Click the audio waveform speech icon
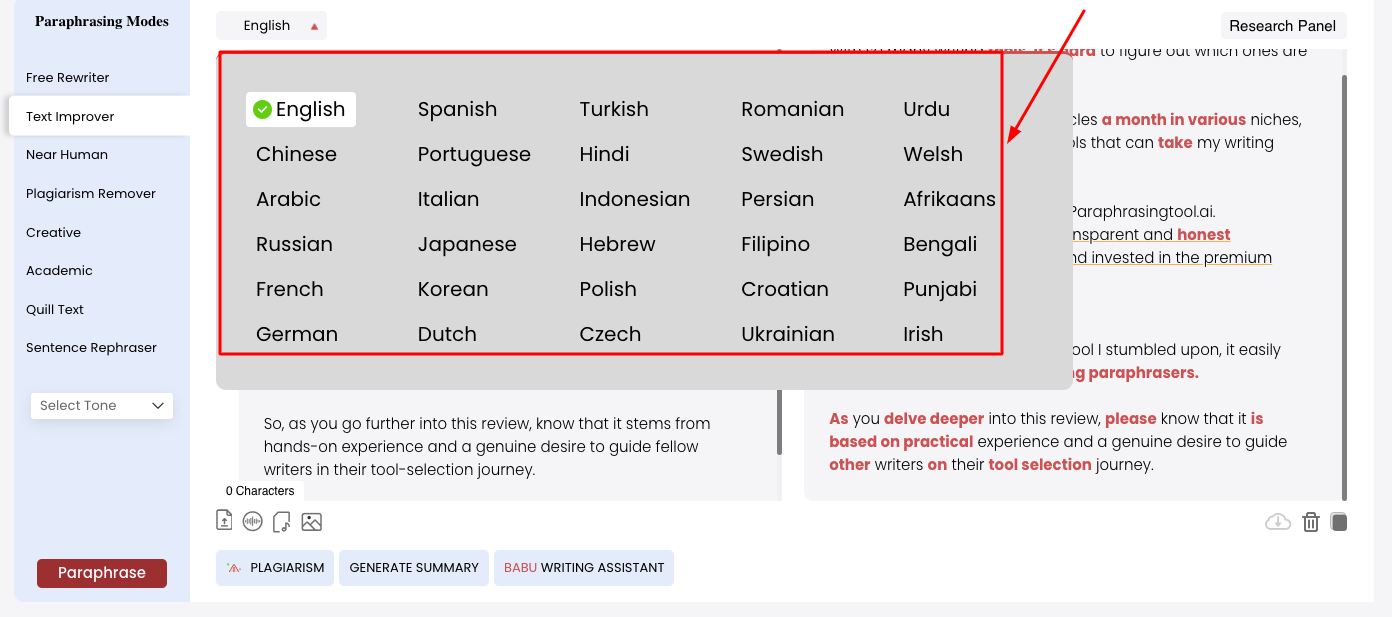Image resolution: width=1392 pixels, height=617 pixels. (x=252, y=521)
